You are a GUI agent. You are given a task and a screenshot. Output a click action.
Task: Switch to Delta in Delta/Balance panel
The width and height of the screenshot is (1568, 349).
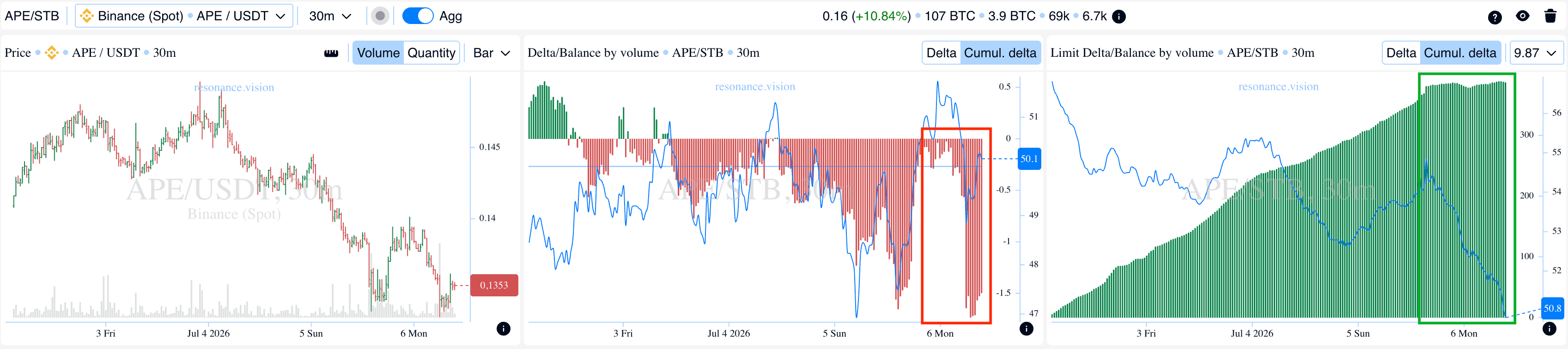[941, 53]
